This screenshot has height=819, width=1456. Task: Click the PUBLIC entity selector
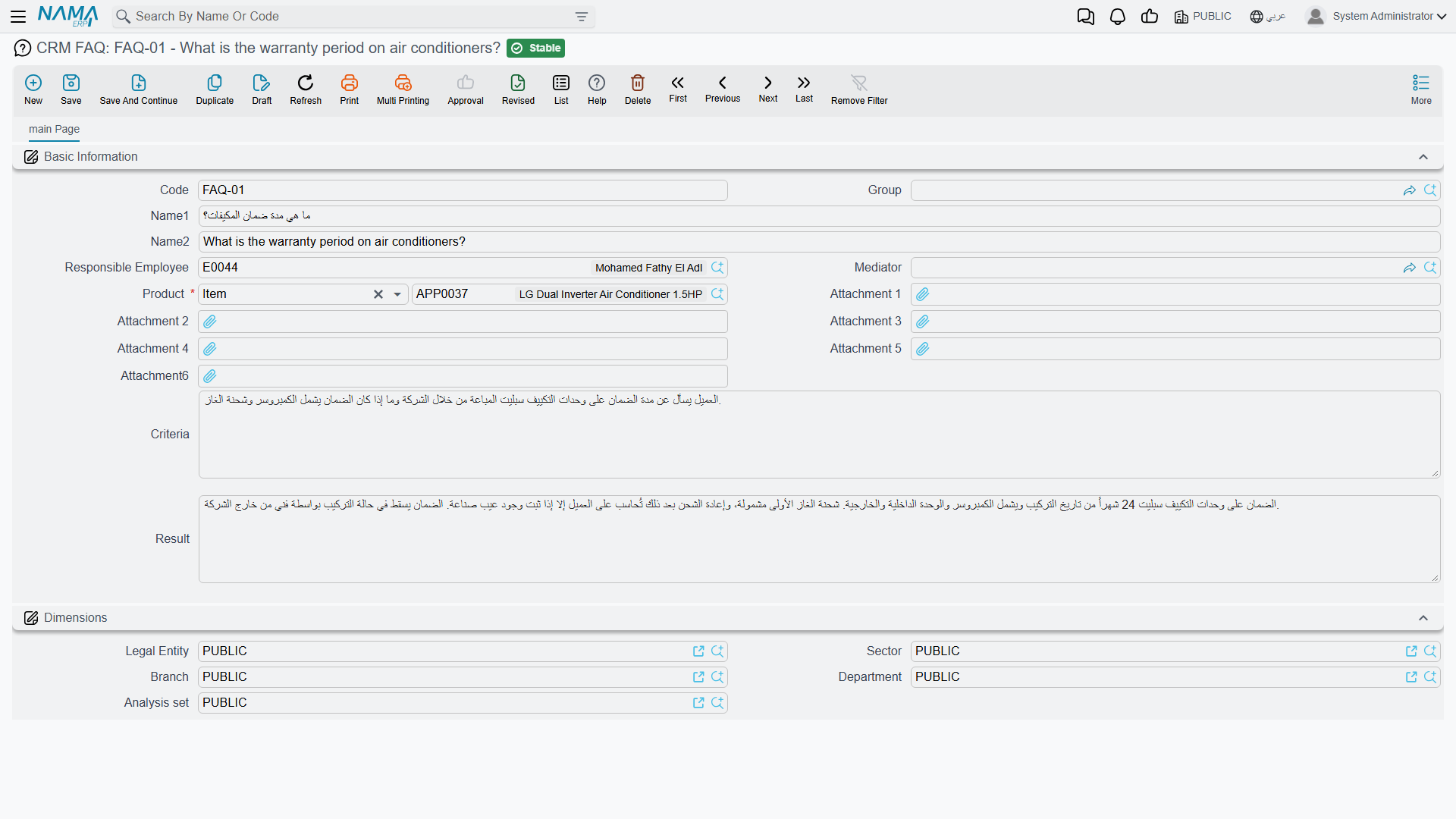pyautogui.click(x=1203, y=17)
